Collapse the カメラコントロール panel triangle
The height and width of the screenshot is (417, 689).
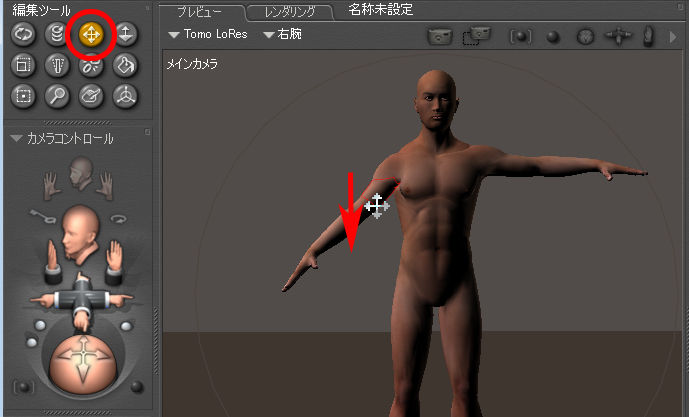tap(16, 138)
